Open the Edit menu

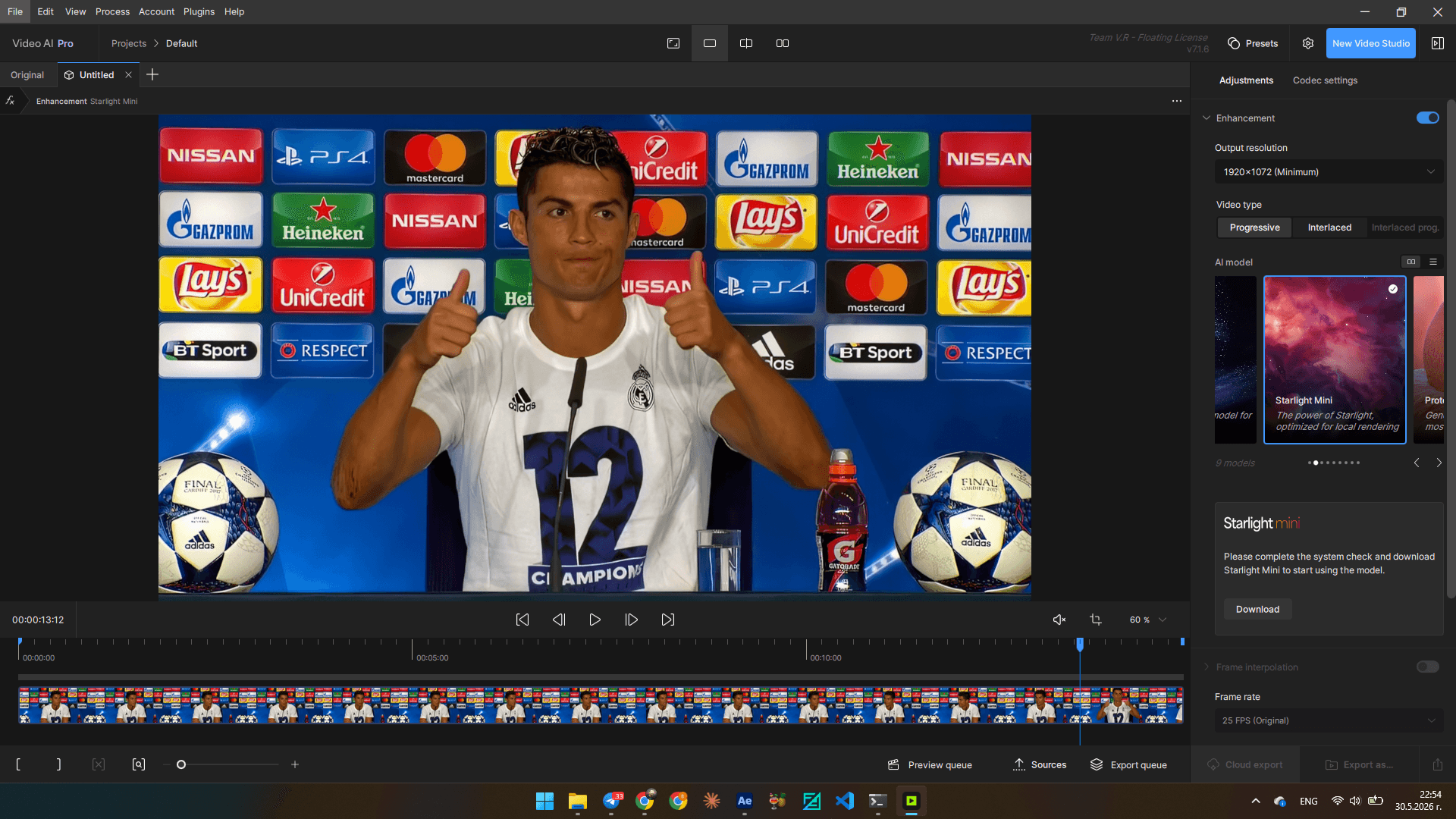click(x=45, y=11)
